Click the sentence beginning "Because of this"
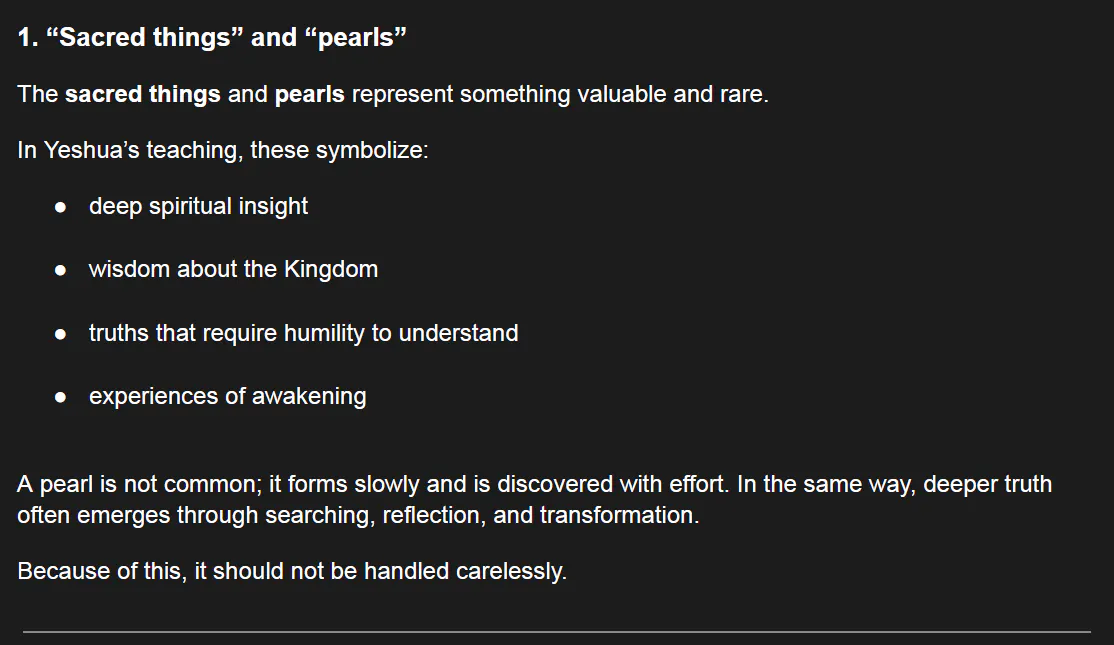1114x645 pixels. coord(291,572)
